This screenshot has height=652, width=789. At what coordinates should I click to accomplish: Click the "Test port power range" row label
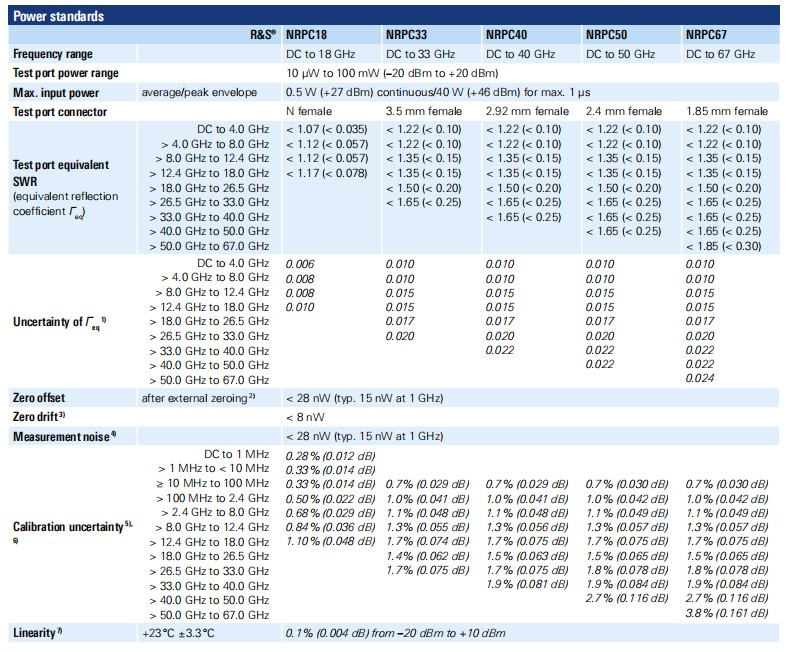coord(66,73)
